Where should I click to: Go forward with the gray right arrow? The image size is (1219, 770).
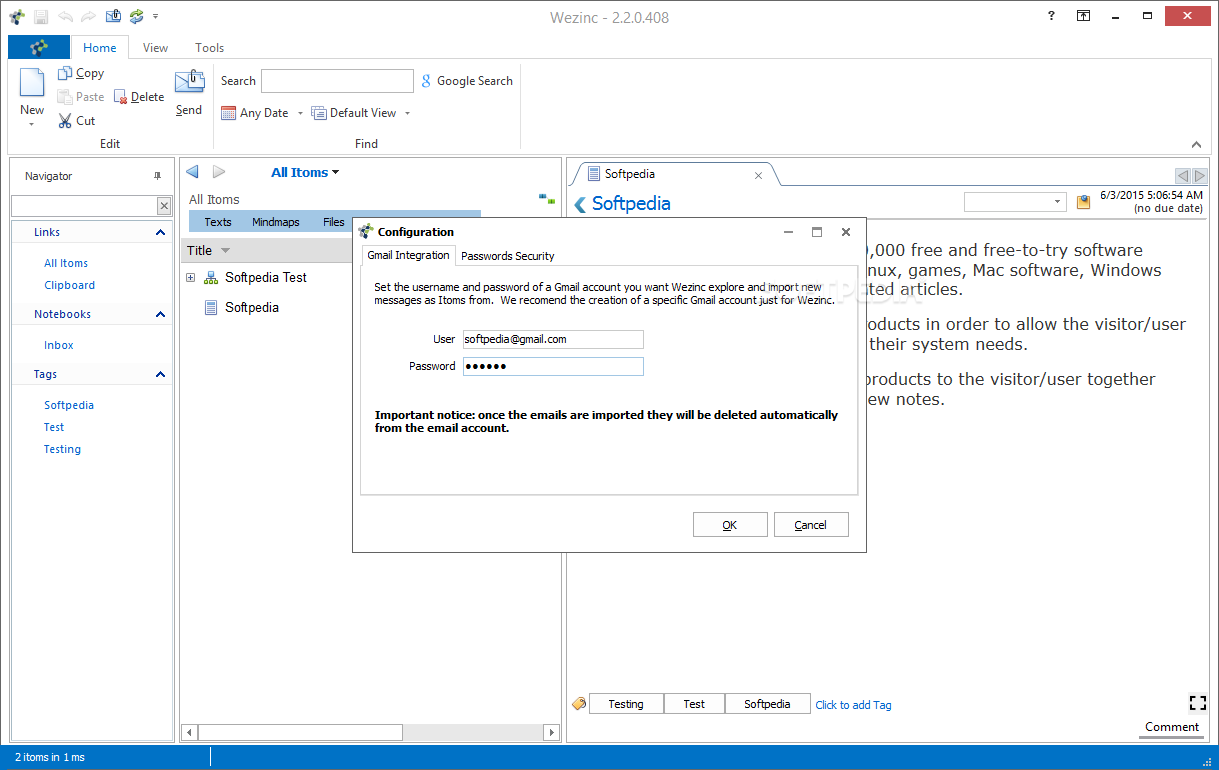219,172
